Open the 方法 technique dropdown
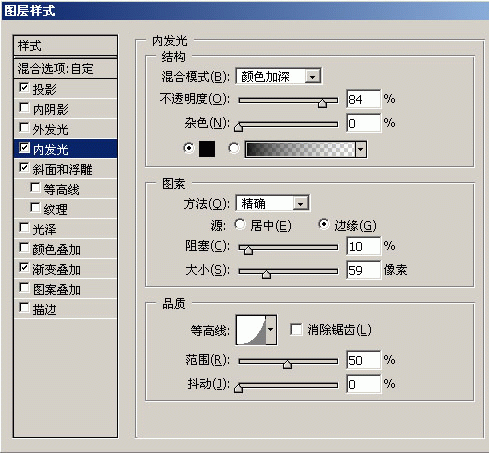Viewport: 489px width, 453px height. coord(272,203)
